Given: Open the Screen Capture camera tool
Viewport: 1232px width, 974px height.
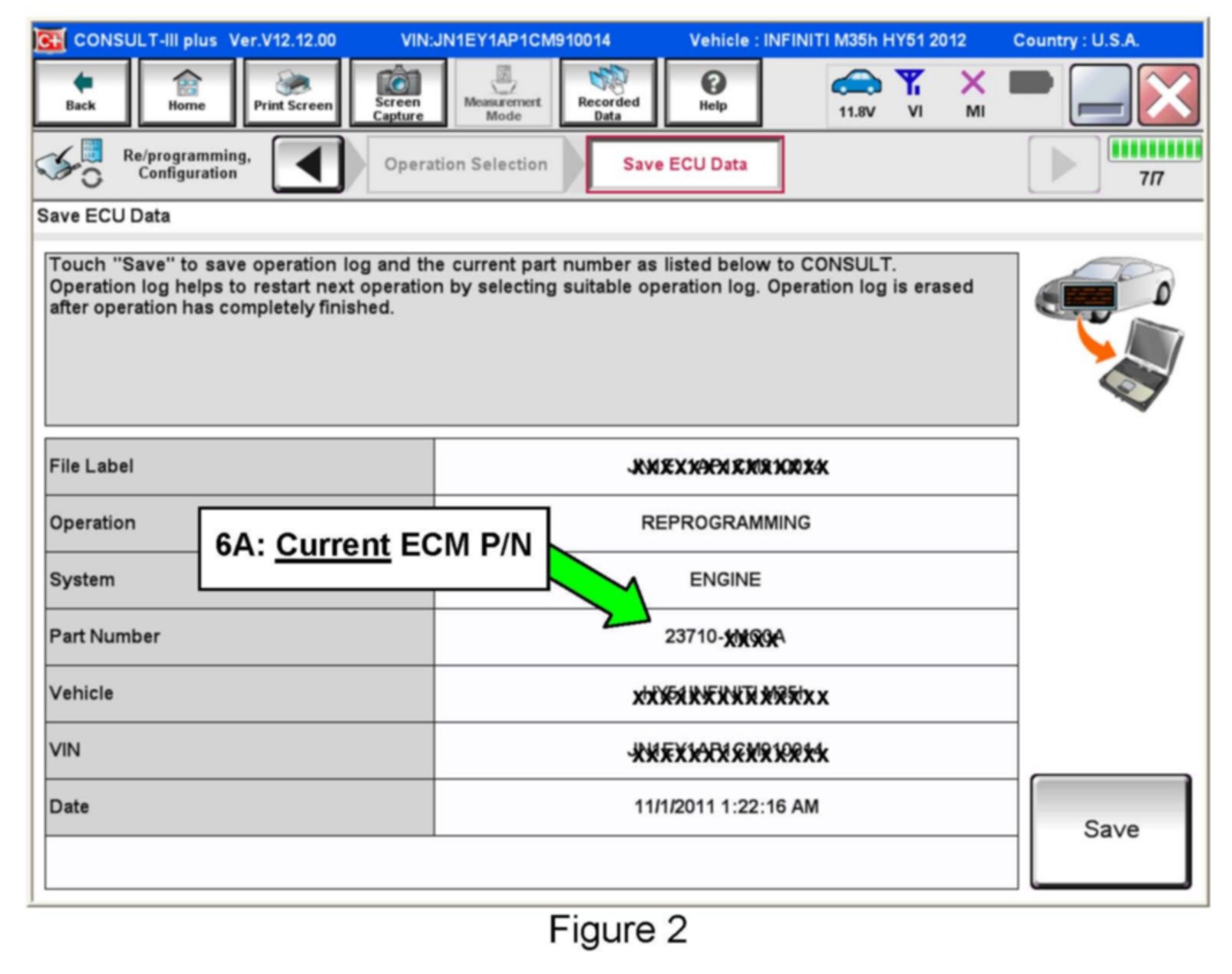Looking at the screenshot, I should 398,93.
